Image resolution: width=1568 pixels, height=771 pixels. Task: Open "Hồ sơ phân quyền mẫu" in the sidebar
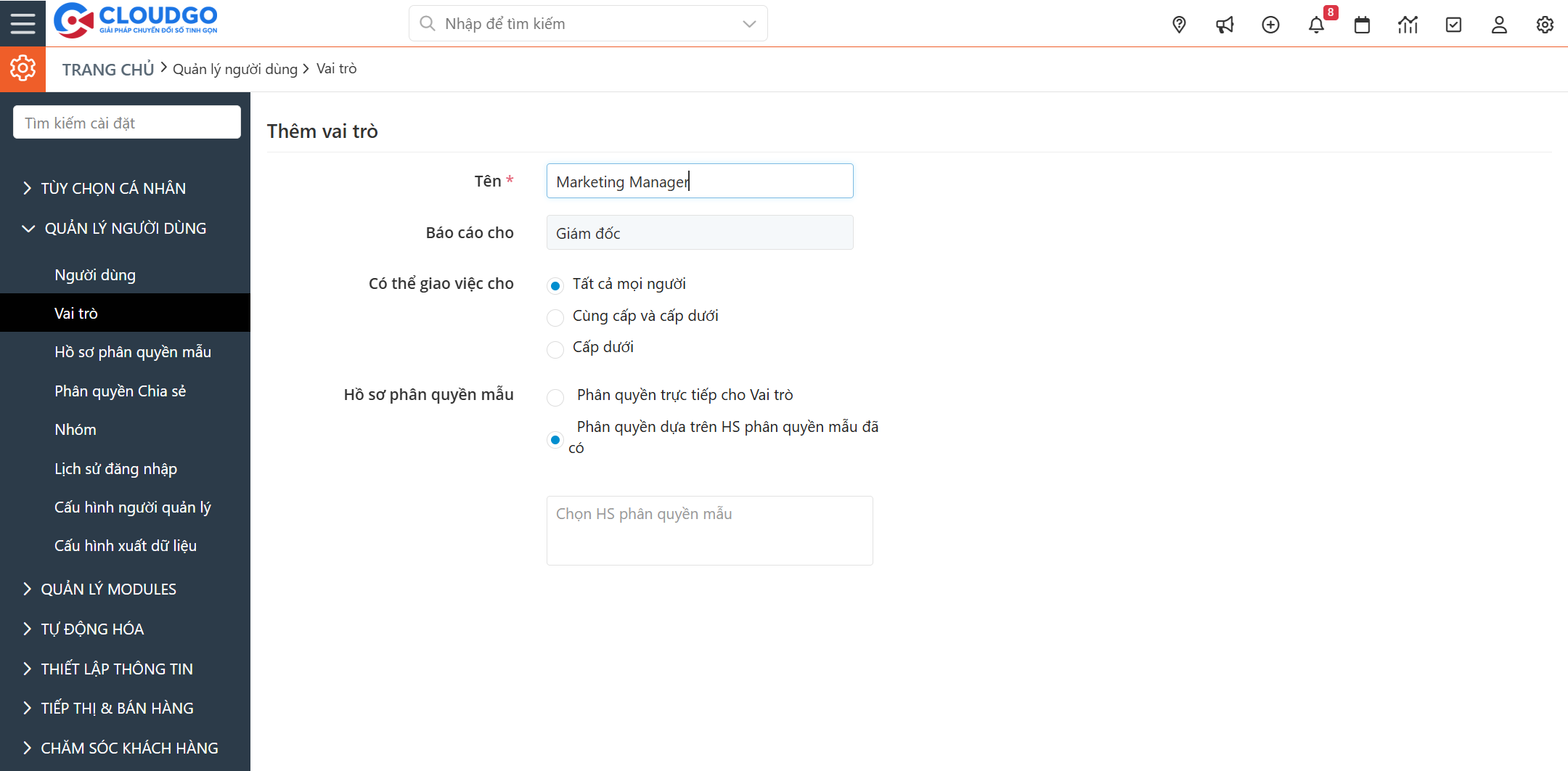(133, 351)
